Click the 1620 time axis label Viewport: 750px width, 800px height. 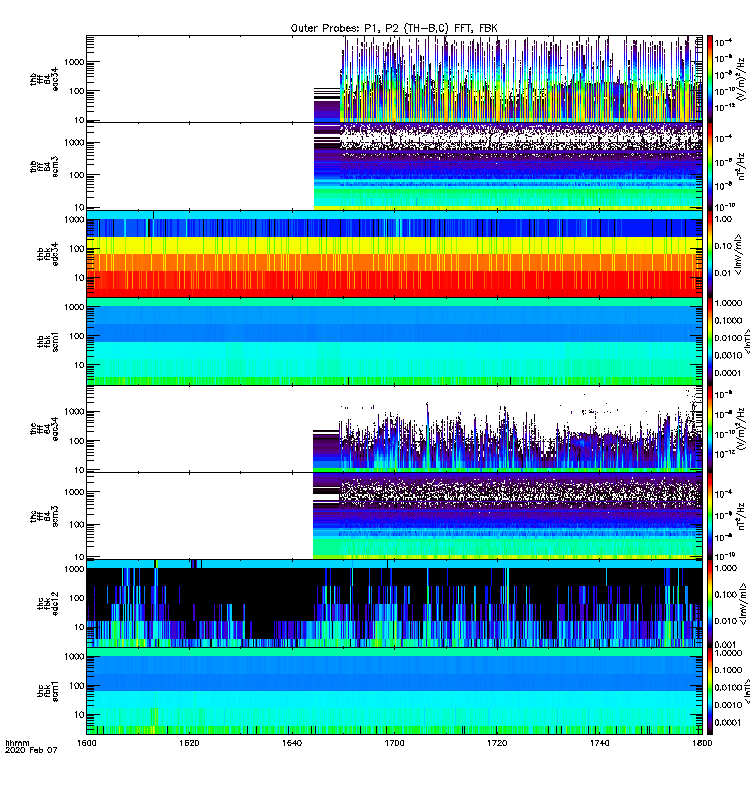pyautogui.click(x=189, y=743)
